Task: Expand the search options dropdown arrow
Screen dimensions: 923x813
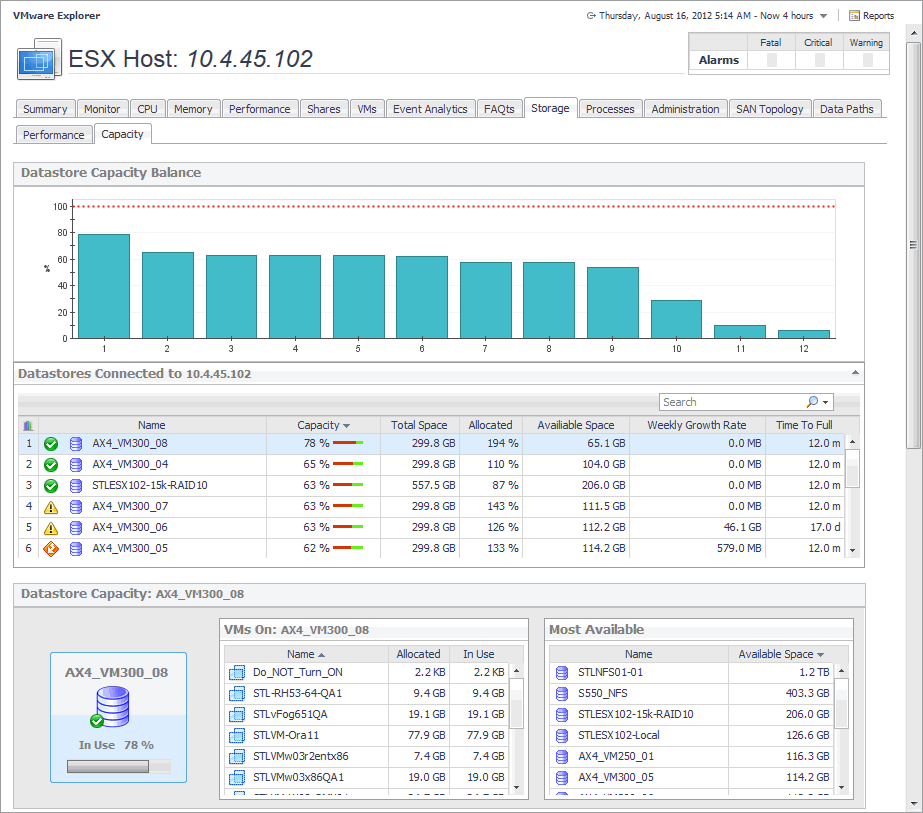Action: click(826, 402)
